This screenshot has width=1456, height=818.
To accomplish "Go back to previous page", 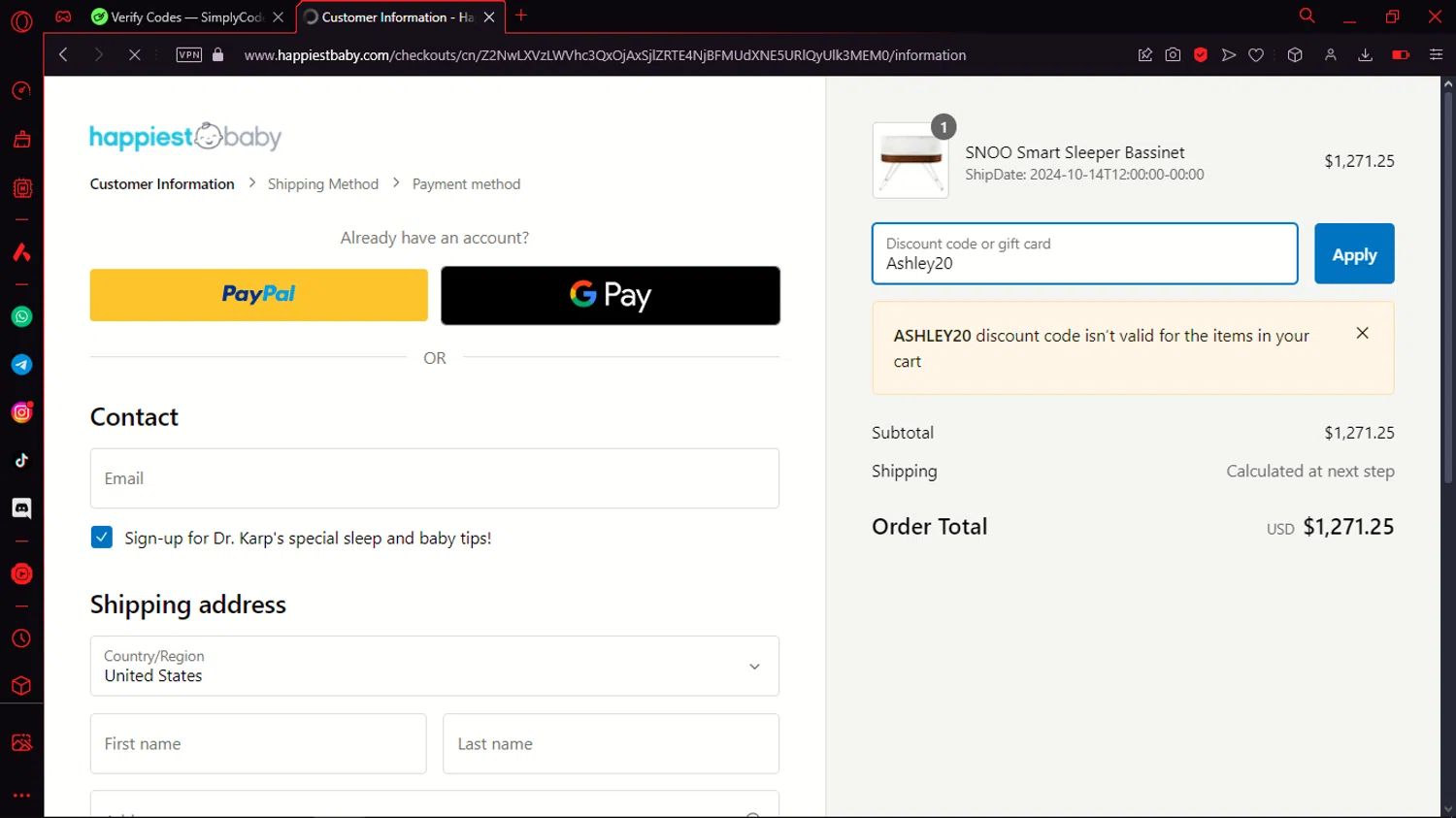I will (63, 55).
